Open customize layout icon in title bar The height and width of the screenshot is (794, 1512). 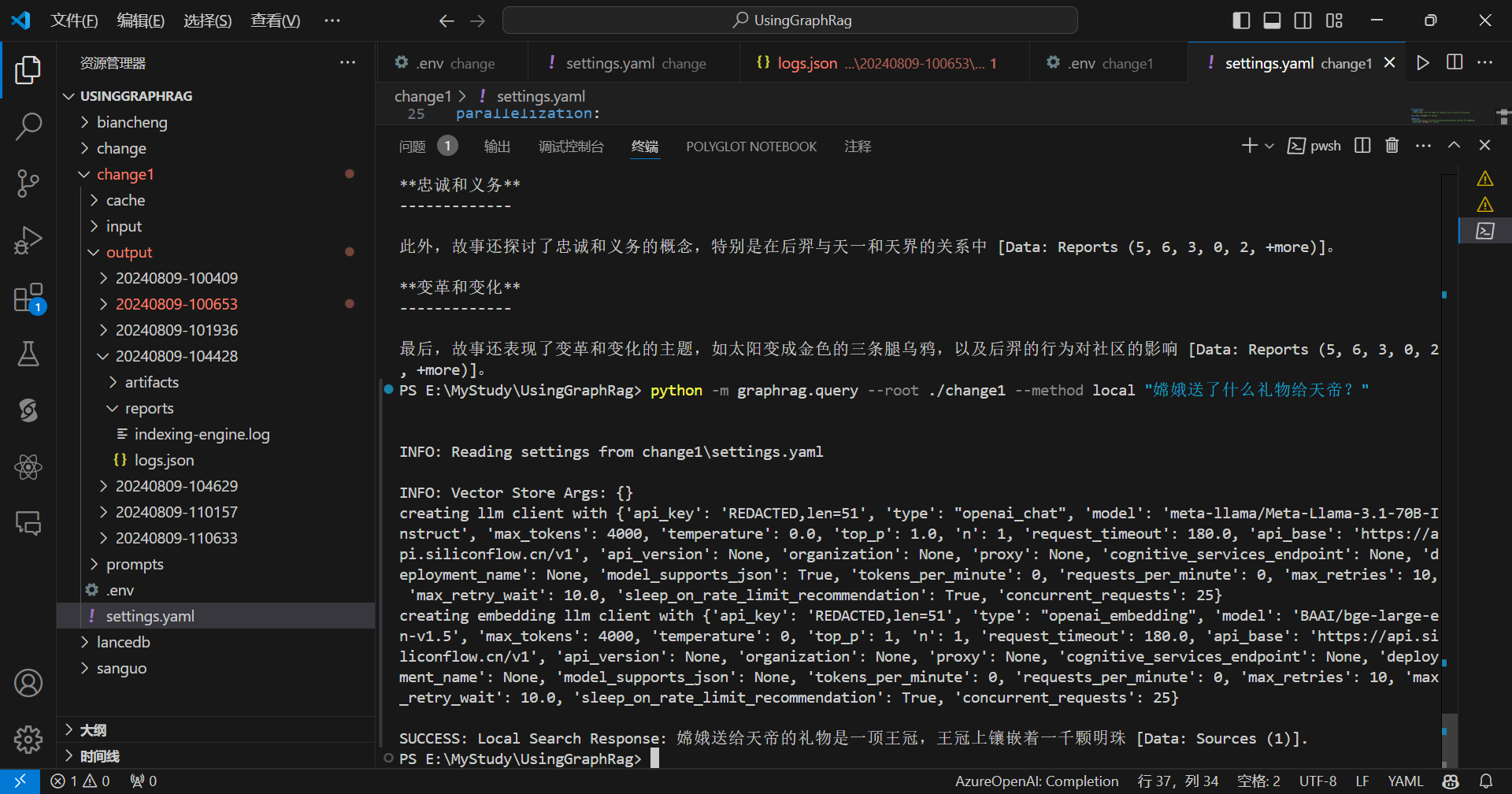click(x=1334, y=20)
